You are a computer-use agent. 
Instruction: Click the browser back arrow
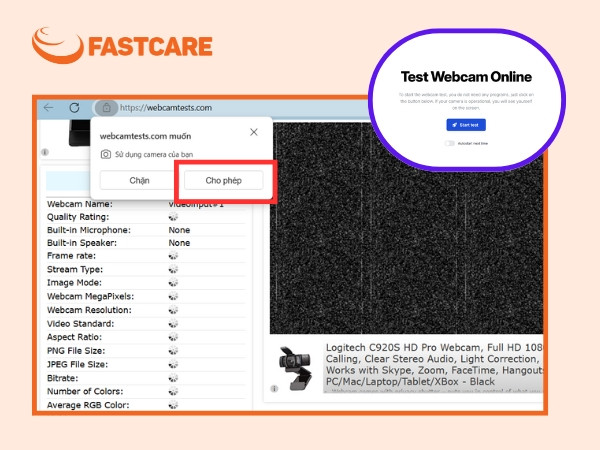pos(49,108)
